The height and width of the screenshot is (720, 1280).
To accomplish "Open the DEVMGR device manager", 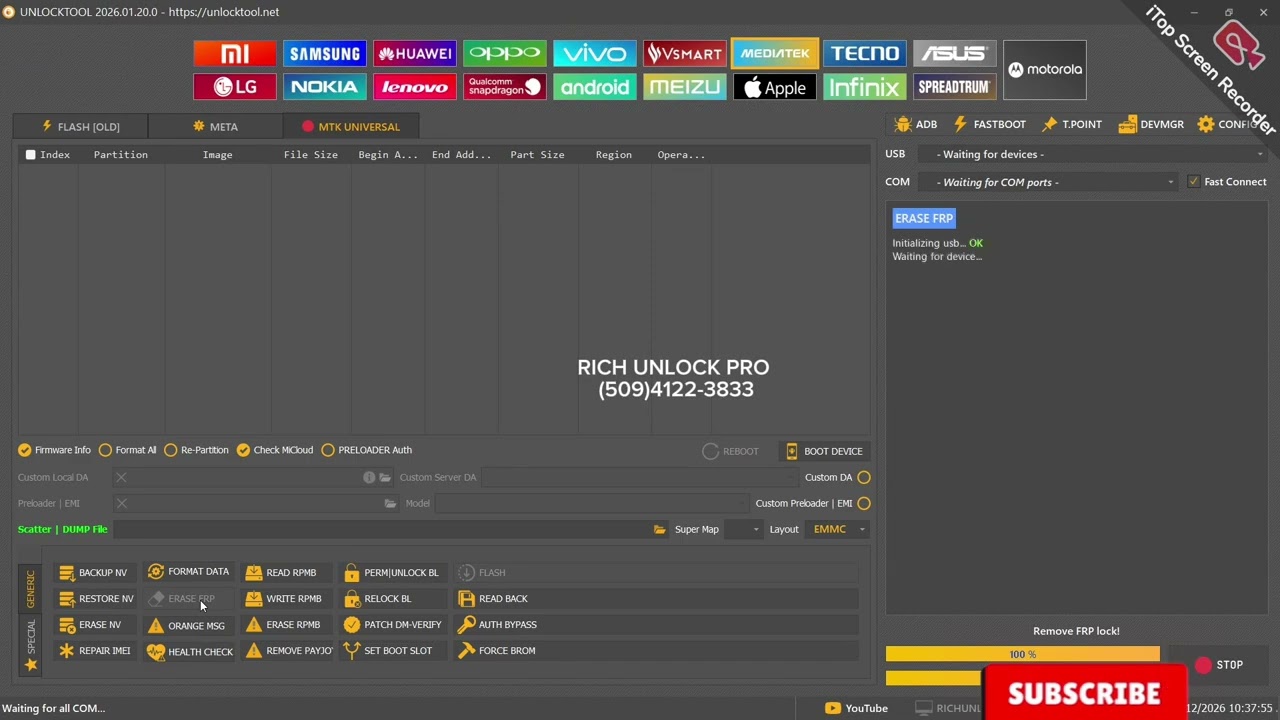I will (x=1151, y=124).
